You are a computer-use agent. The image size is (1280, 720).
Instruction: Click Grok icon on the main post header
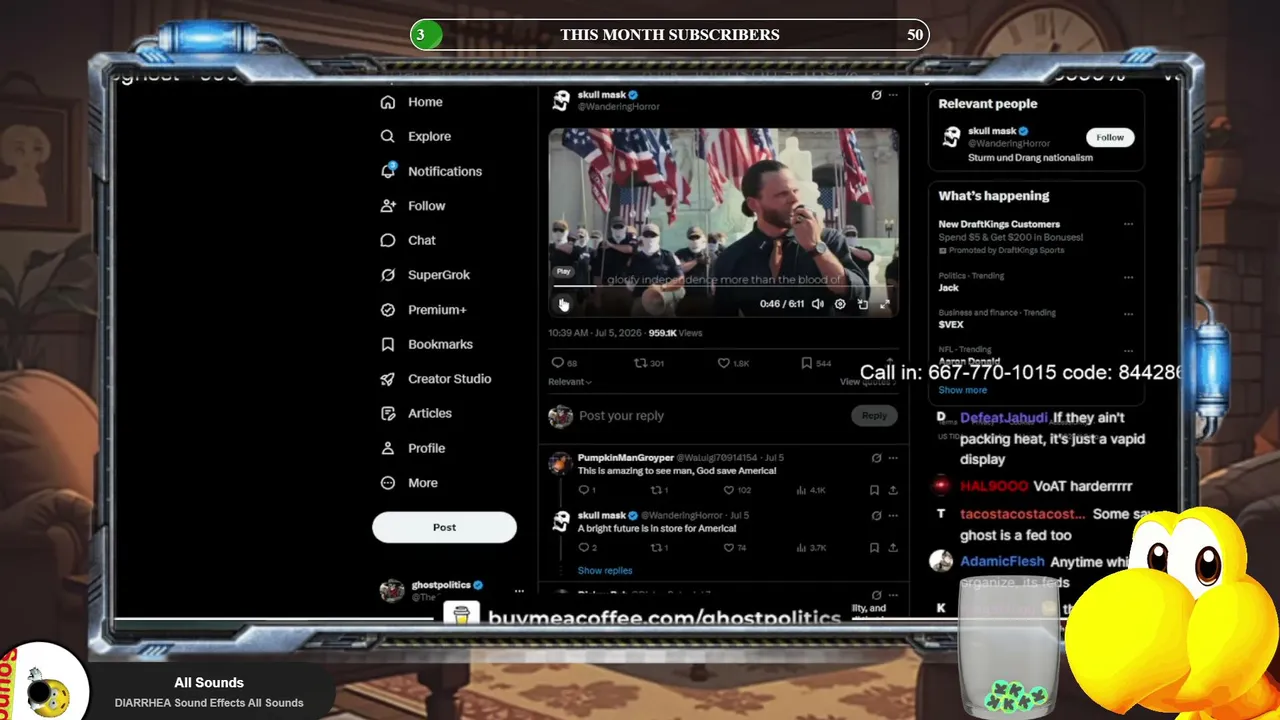876,95
